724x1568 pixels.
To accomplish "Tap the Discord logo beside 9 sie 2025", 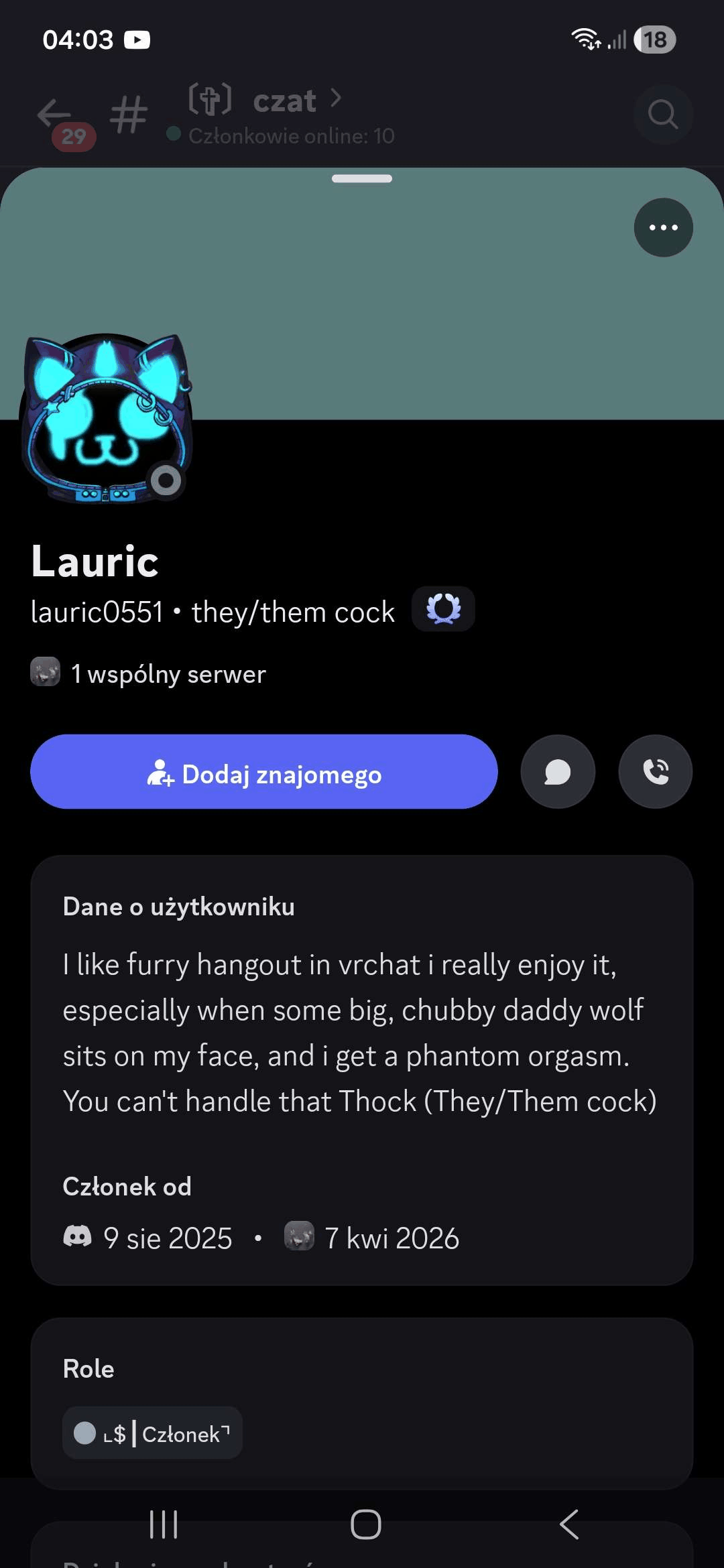I will 77,1236.
